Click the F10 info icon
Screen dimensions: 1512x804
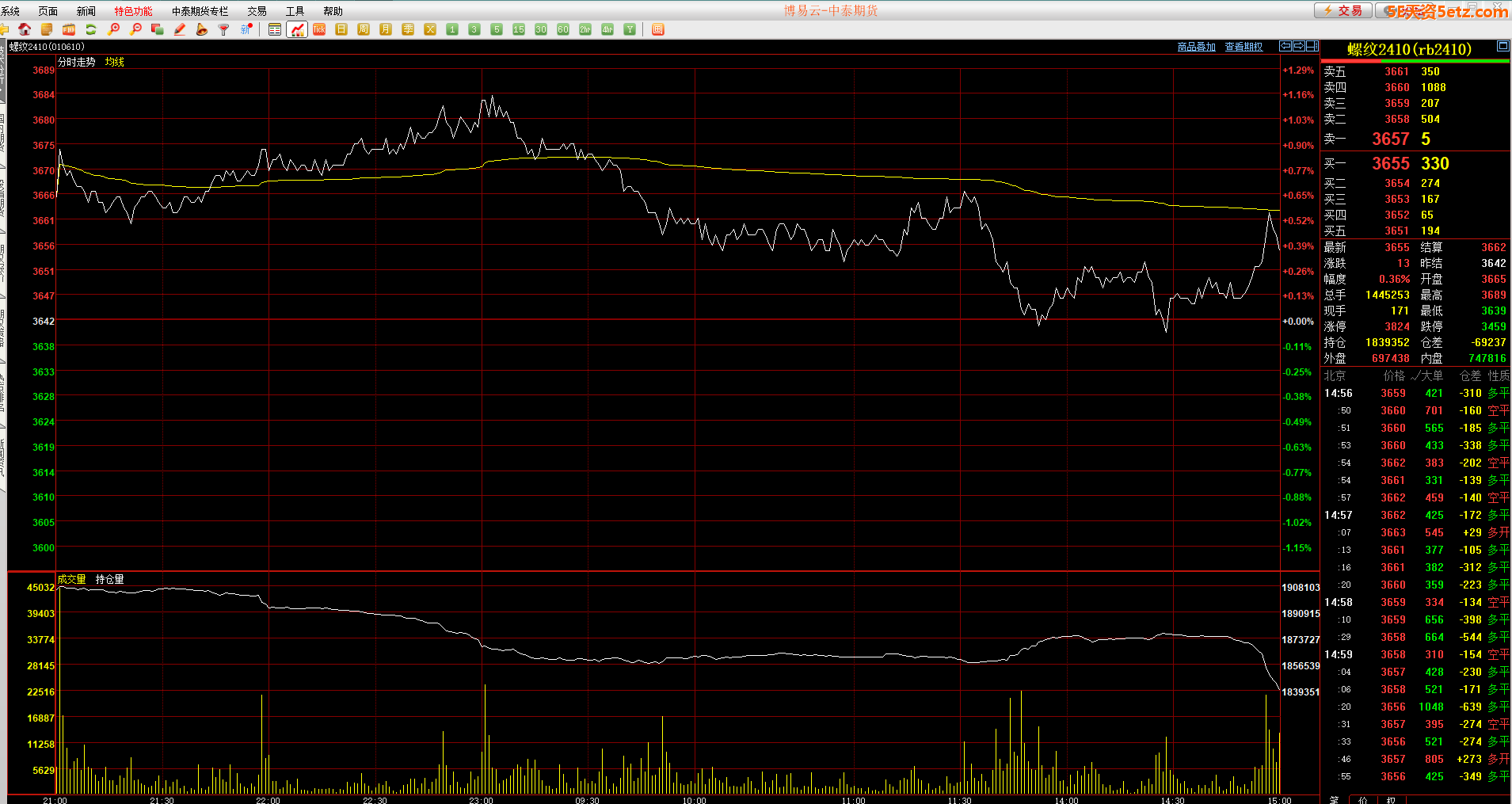69,29
